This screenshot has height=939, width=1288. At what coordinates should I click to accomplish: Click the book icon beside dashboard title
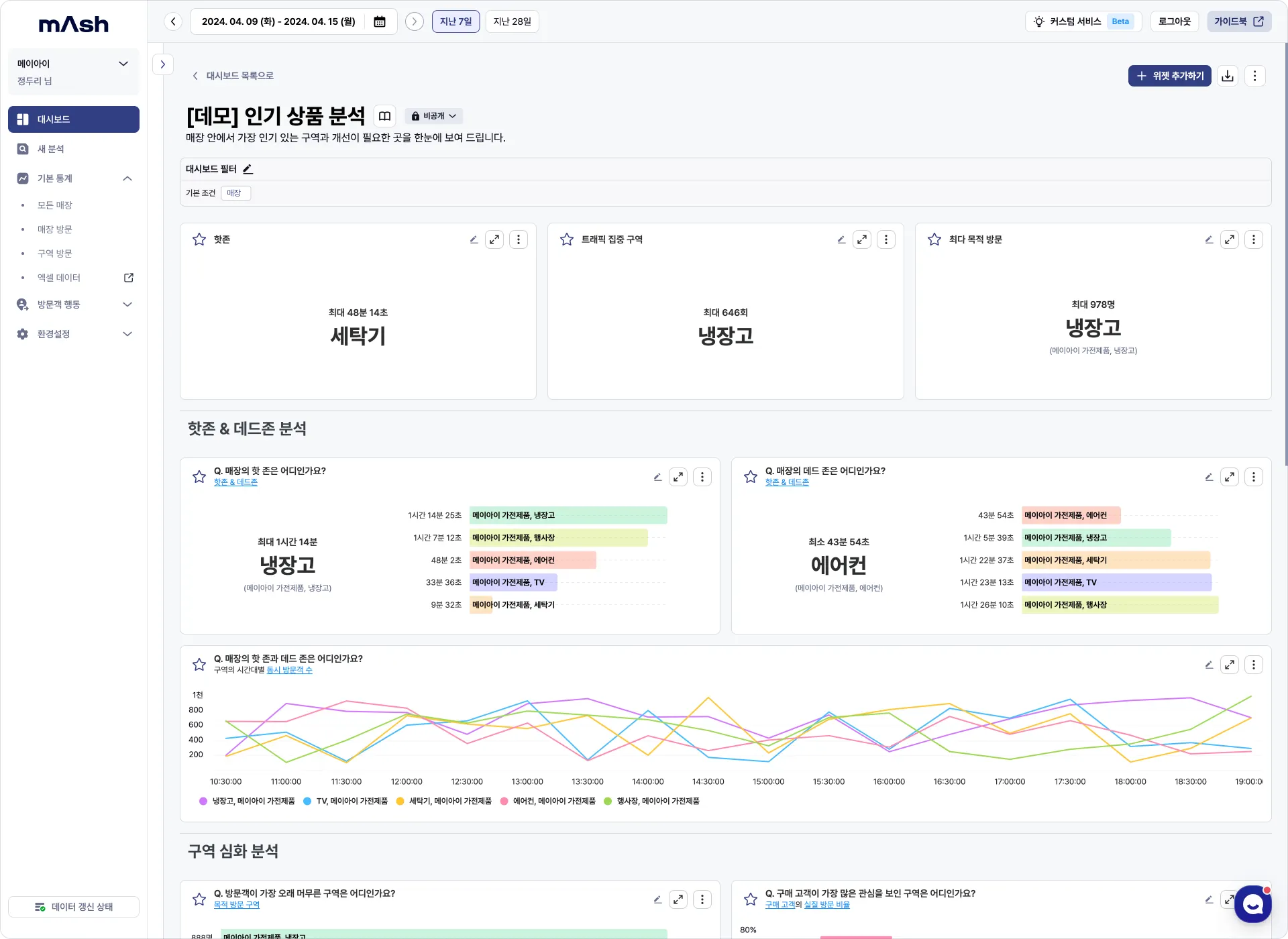[384, 116]
